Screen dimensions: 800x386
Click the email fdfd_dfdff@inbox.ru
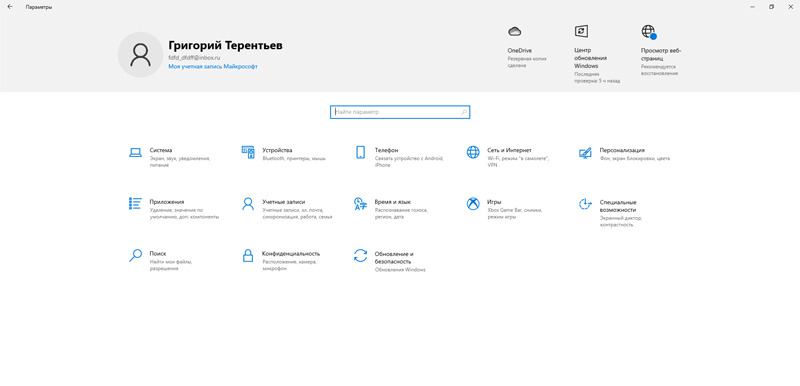(194, 58)
